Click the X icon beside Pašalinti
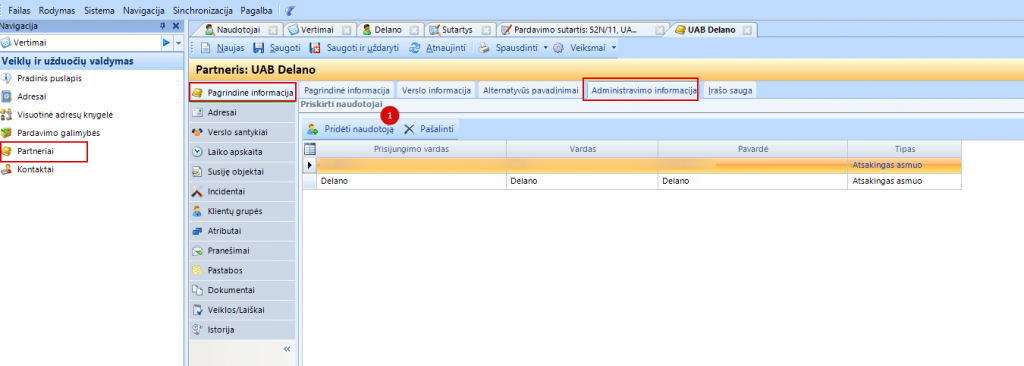The image size is (1024, 366). click(x=409, y=129)
